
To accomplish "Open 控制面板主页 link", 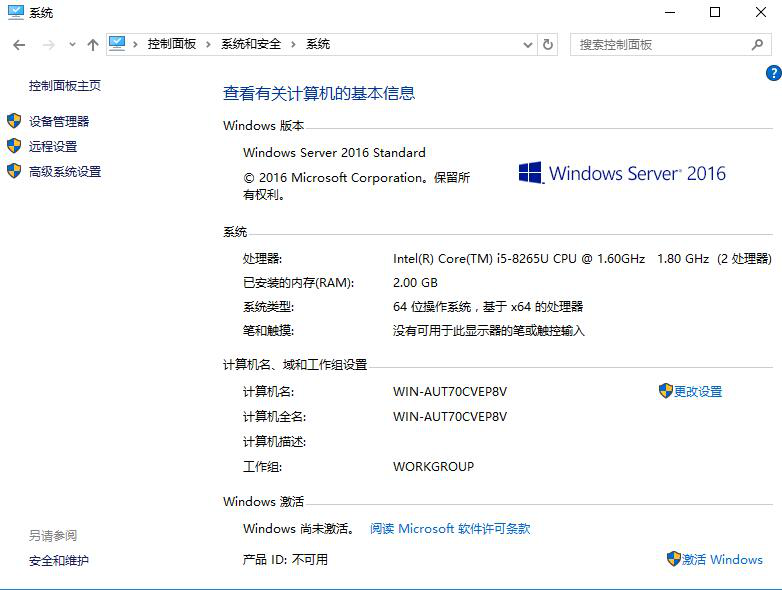I will coord(65,86).
